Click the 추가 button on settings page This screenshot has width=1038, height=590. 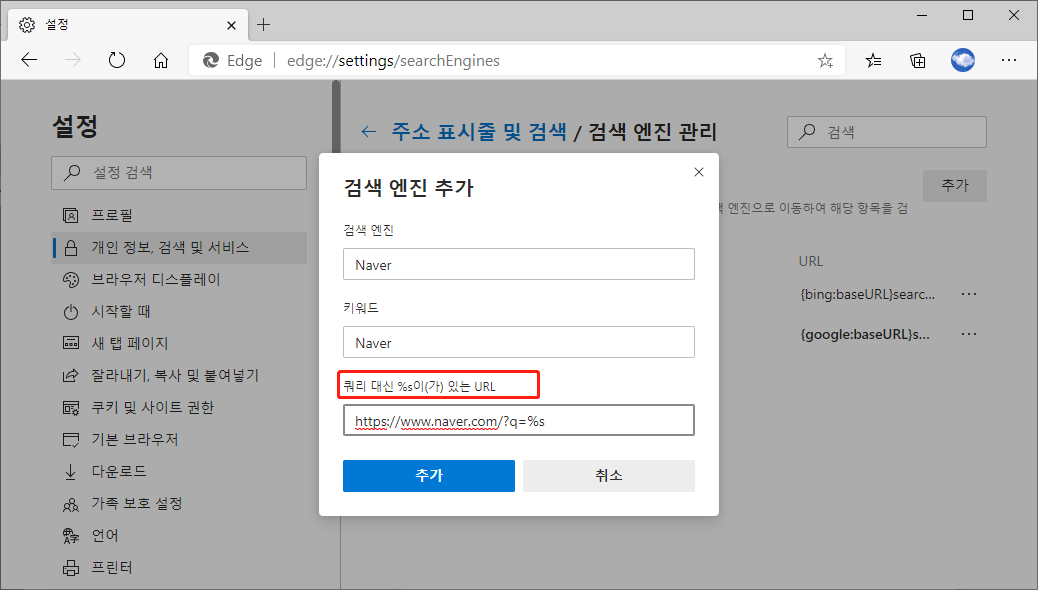(x=955, y=185)
